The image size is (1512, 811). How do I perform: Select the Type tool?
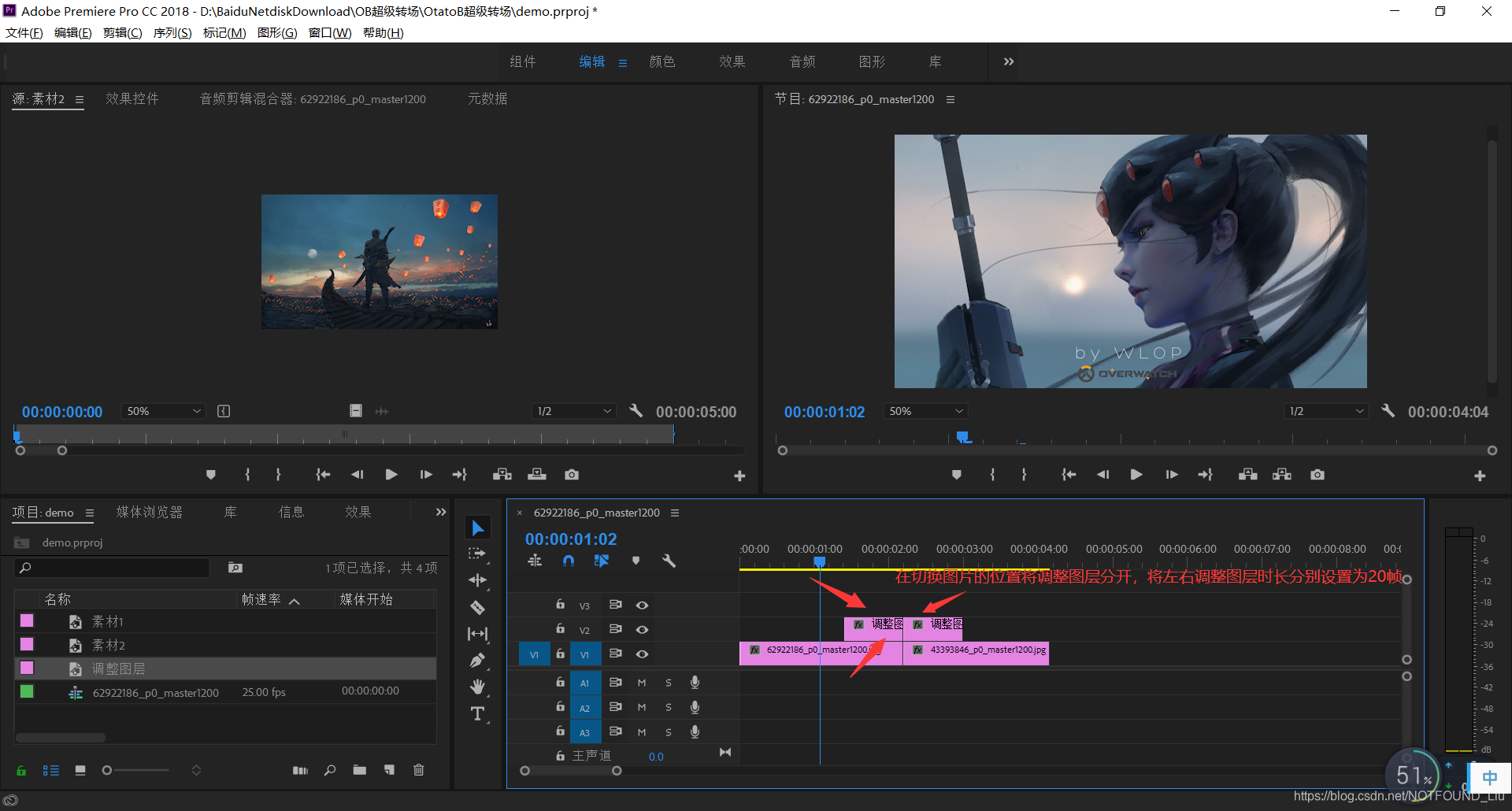click(x=477, y=714)
